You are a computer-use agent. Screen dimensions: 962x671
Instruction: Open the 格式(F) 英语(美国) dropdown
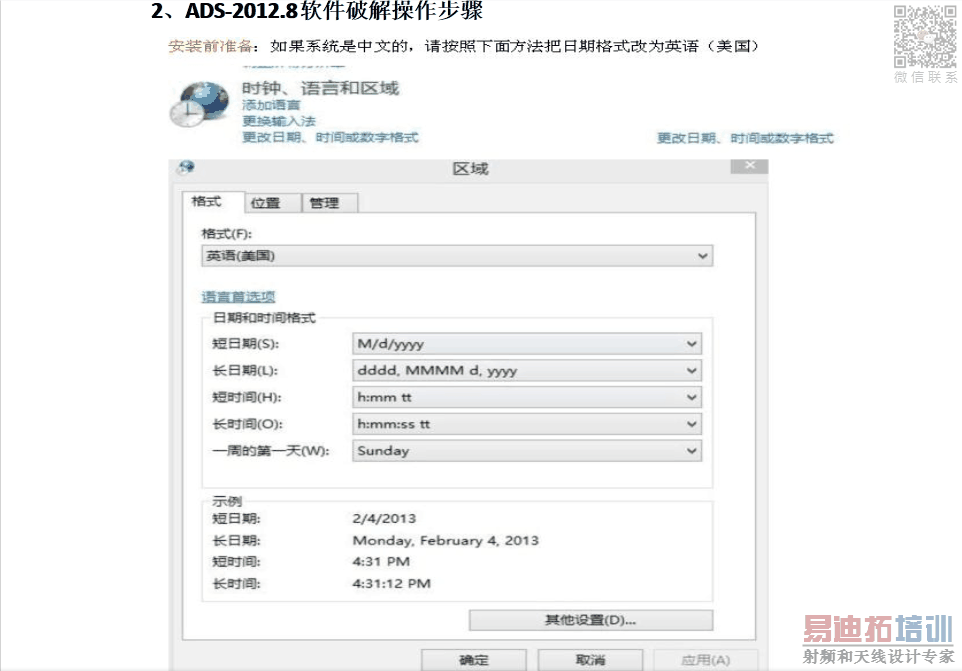(457, 256)
